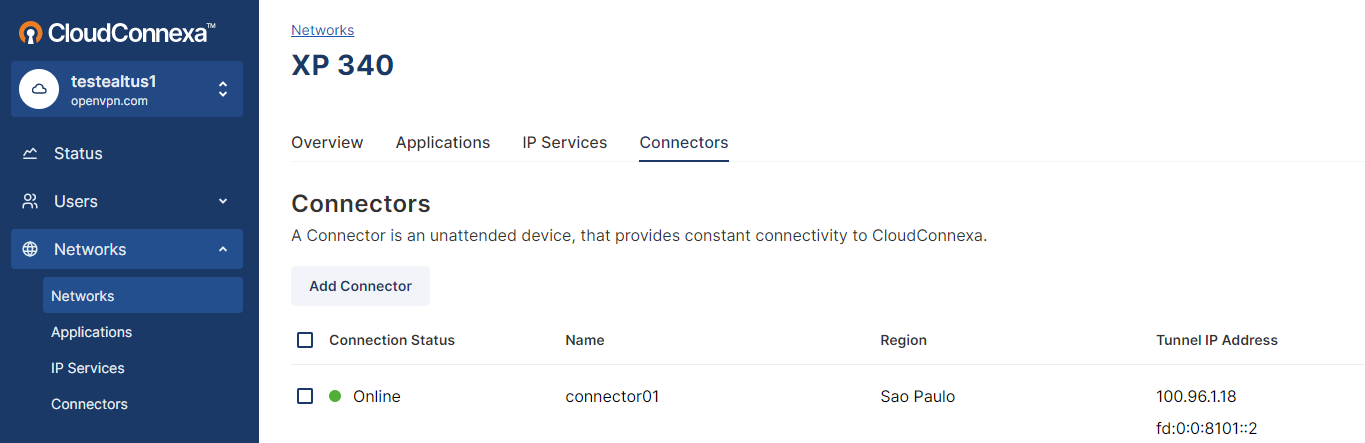Switch to the Applications tab
Screen dimensions: 1365x443
pos(443,142)
